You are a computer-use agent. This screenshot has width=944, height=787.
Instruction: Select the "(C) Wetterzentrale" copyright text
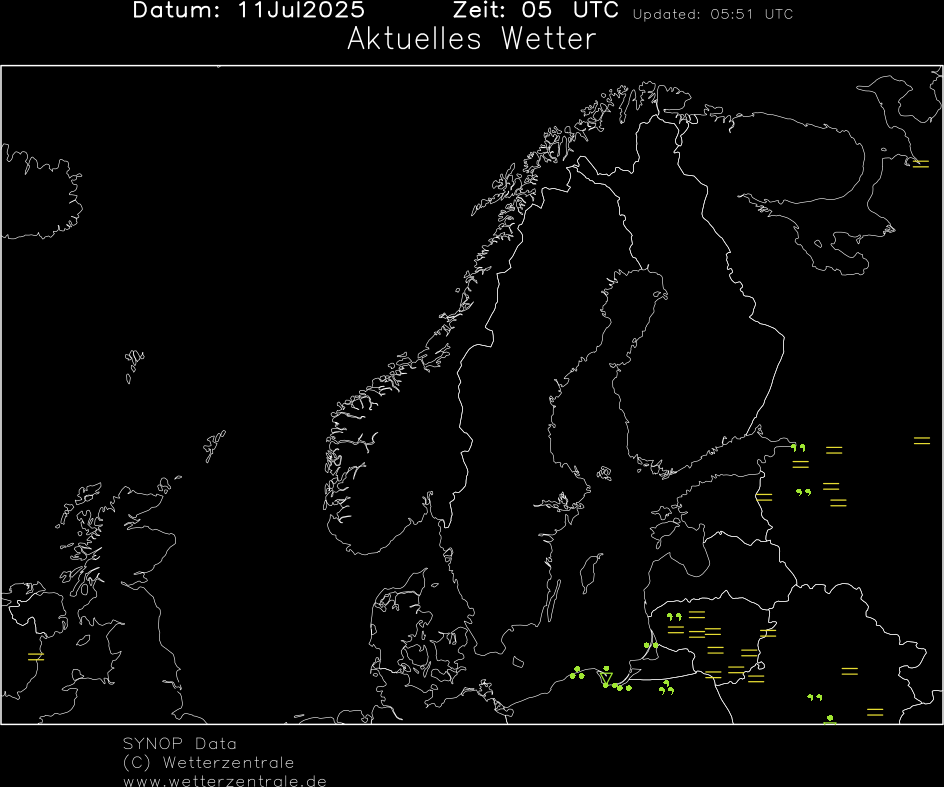[208, 763]
